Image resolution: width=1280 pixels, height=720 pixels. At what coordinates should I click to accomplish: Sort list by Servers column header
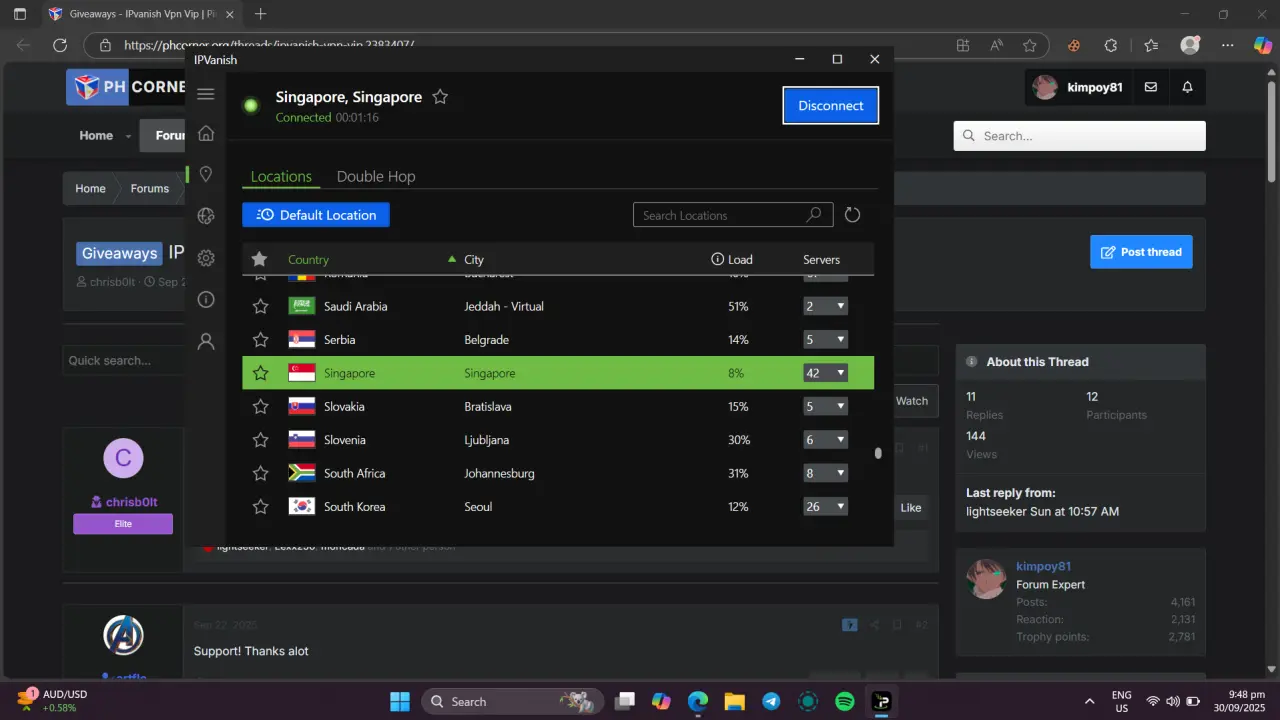[x=822, y=259]
